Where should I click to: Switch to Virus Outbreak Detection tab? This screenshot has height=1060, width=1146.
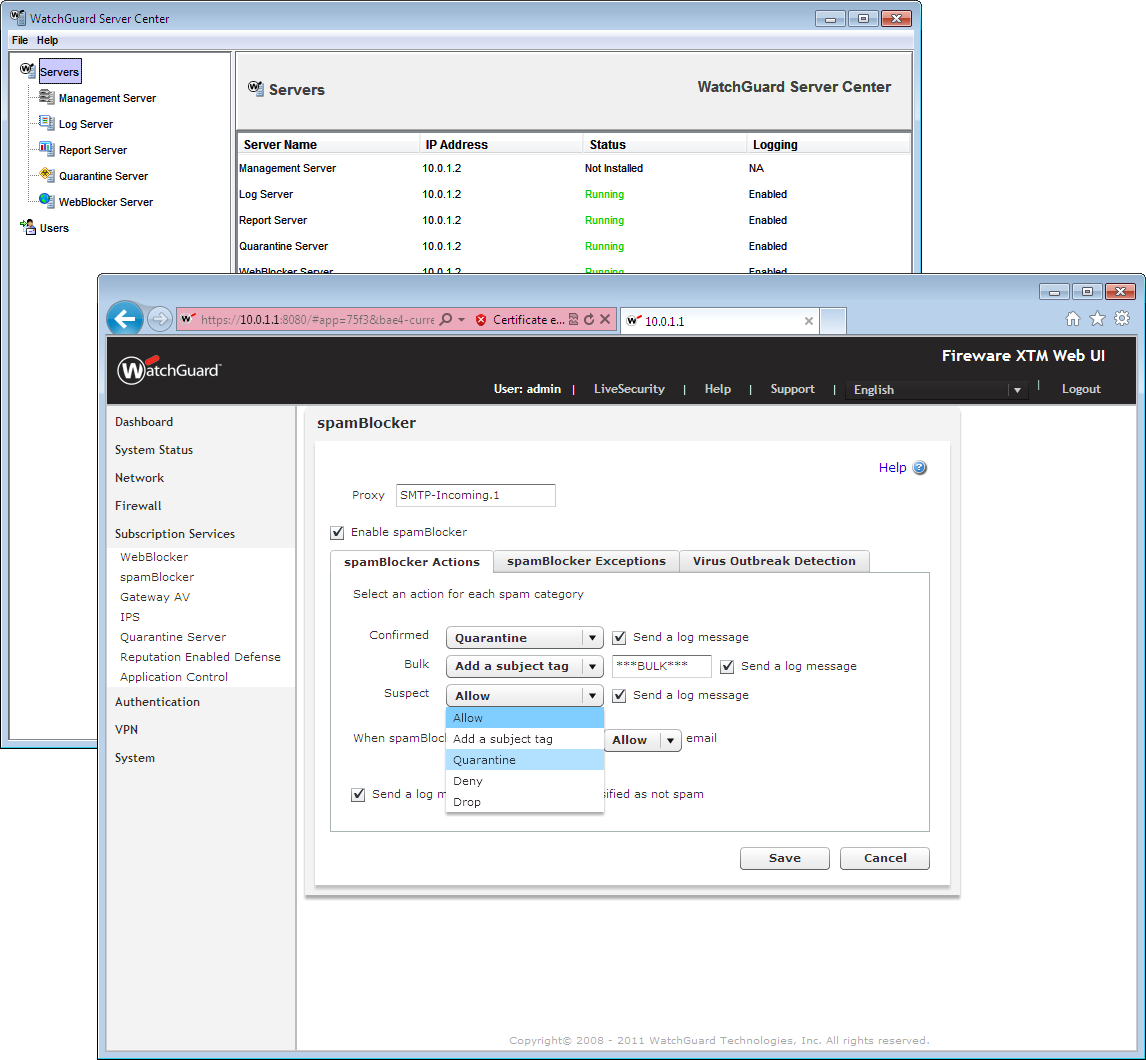tap(774, 561)
